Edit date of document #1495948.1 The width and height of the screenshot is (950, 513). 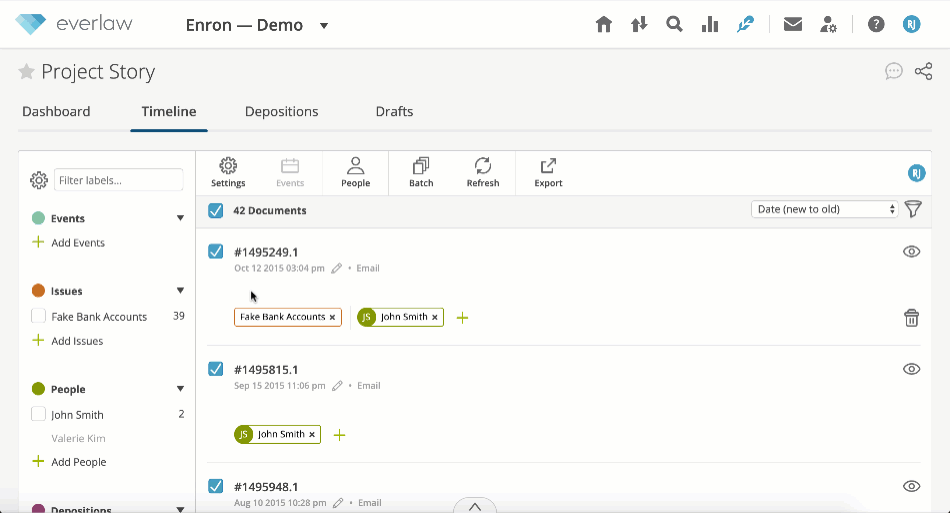(x=338, y=503)
